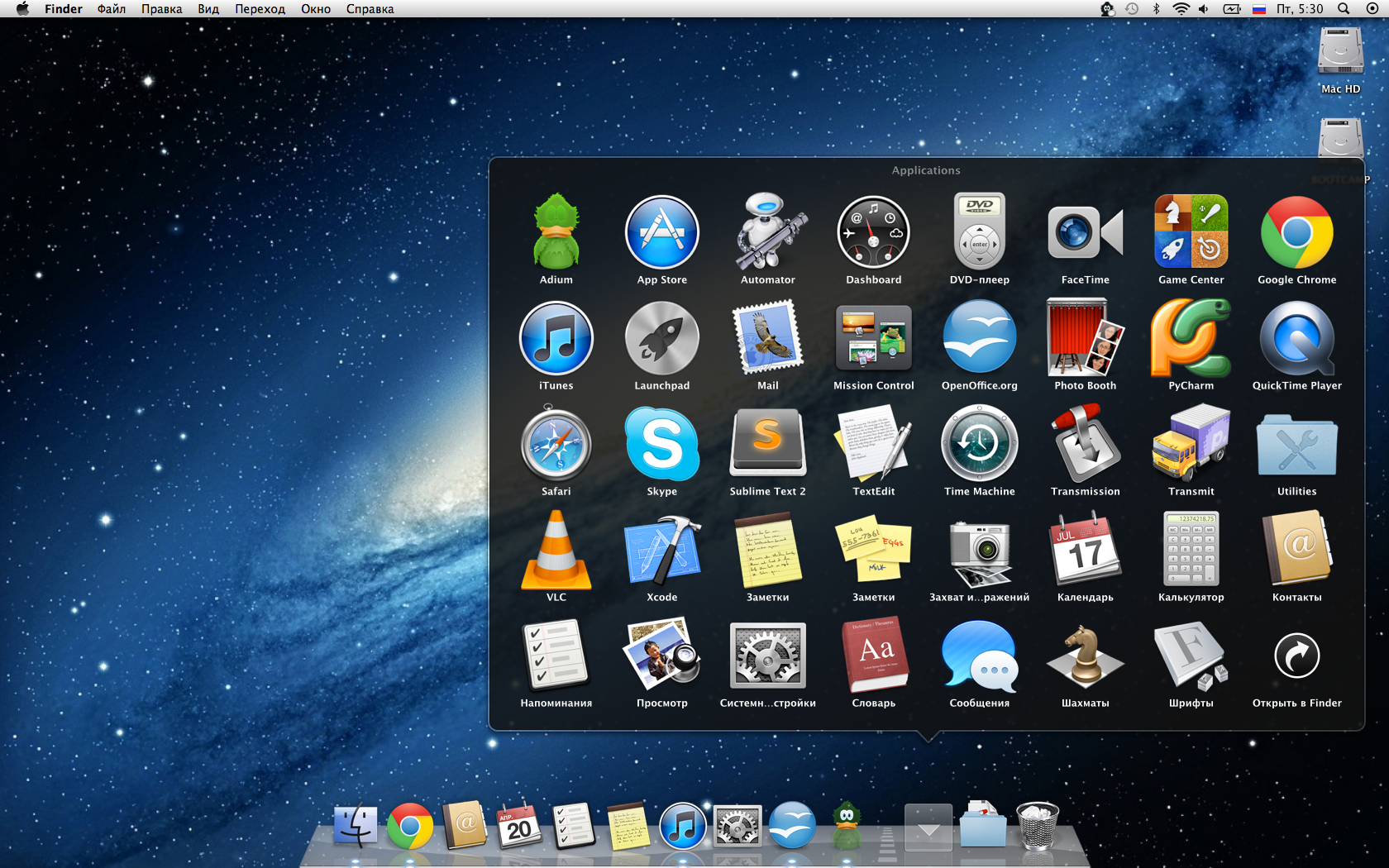Screen dimensions: 1389x868
Task: Open Системные настройки in the Applications grid
Action: pyautogui.click(x=768, y=656)
